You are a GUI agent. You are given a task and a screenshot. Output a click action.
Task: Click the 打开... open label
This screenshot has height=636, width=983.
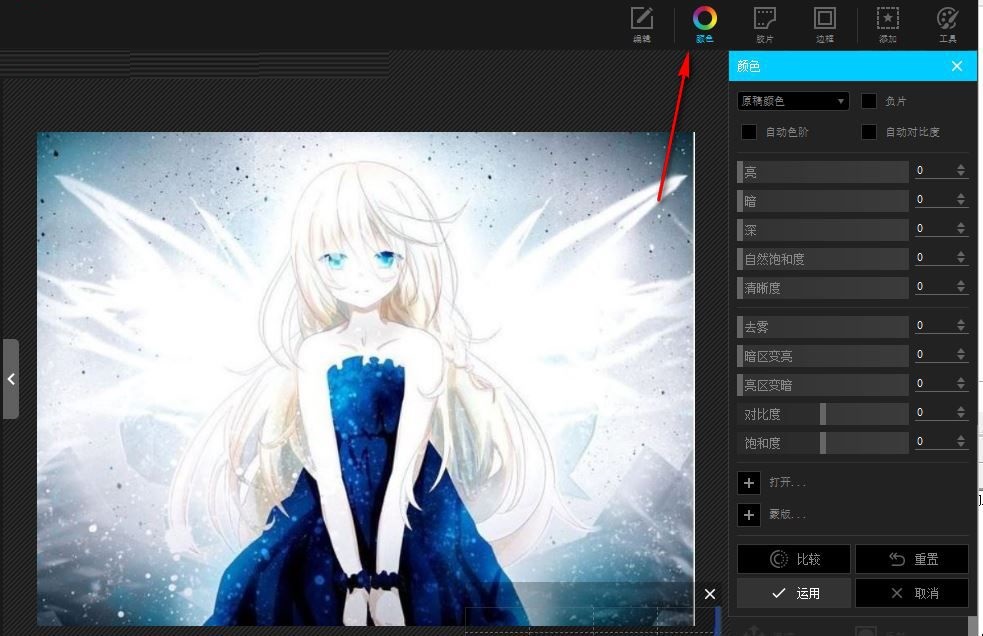coord(787,482)
